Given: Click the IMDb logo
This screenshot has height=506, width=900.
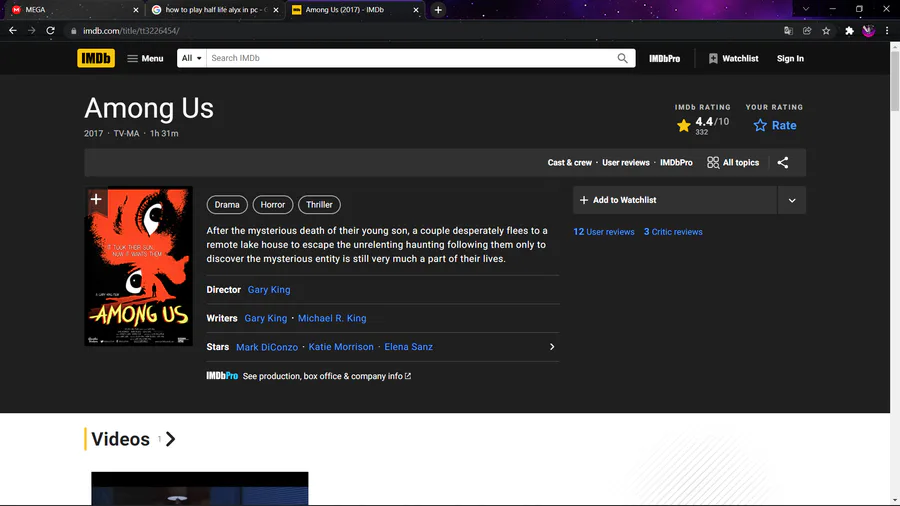Looking at the screenshot, I should coord(96,58).
